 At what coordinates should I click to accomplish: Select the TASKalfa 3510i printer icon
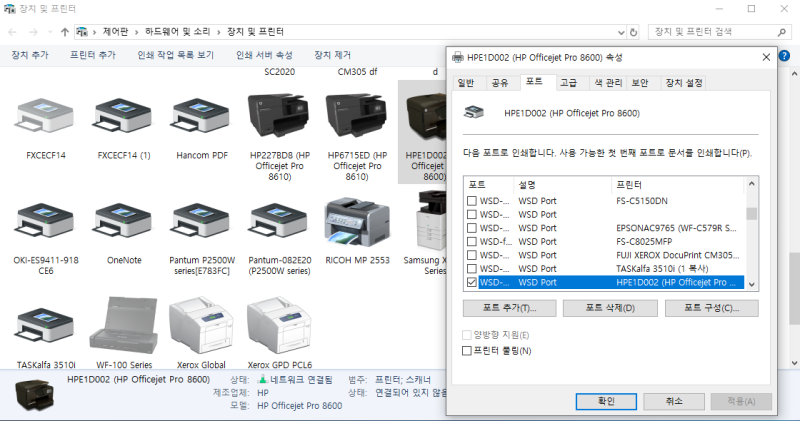pyautogui.click(x=46, y=326)
